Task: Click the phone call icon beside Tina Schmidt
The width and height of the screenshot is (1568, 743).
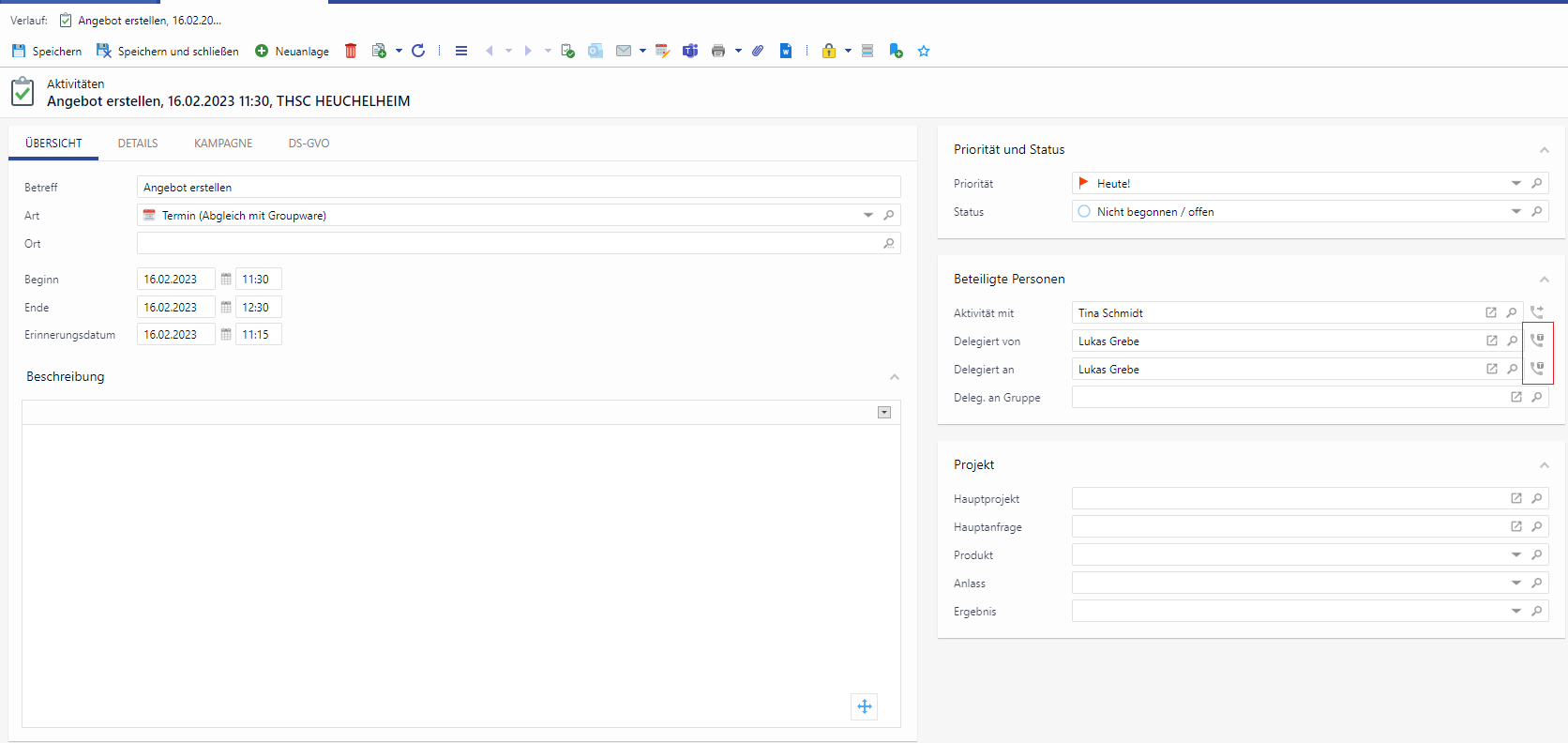Action: [x=1536, y=312]
